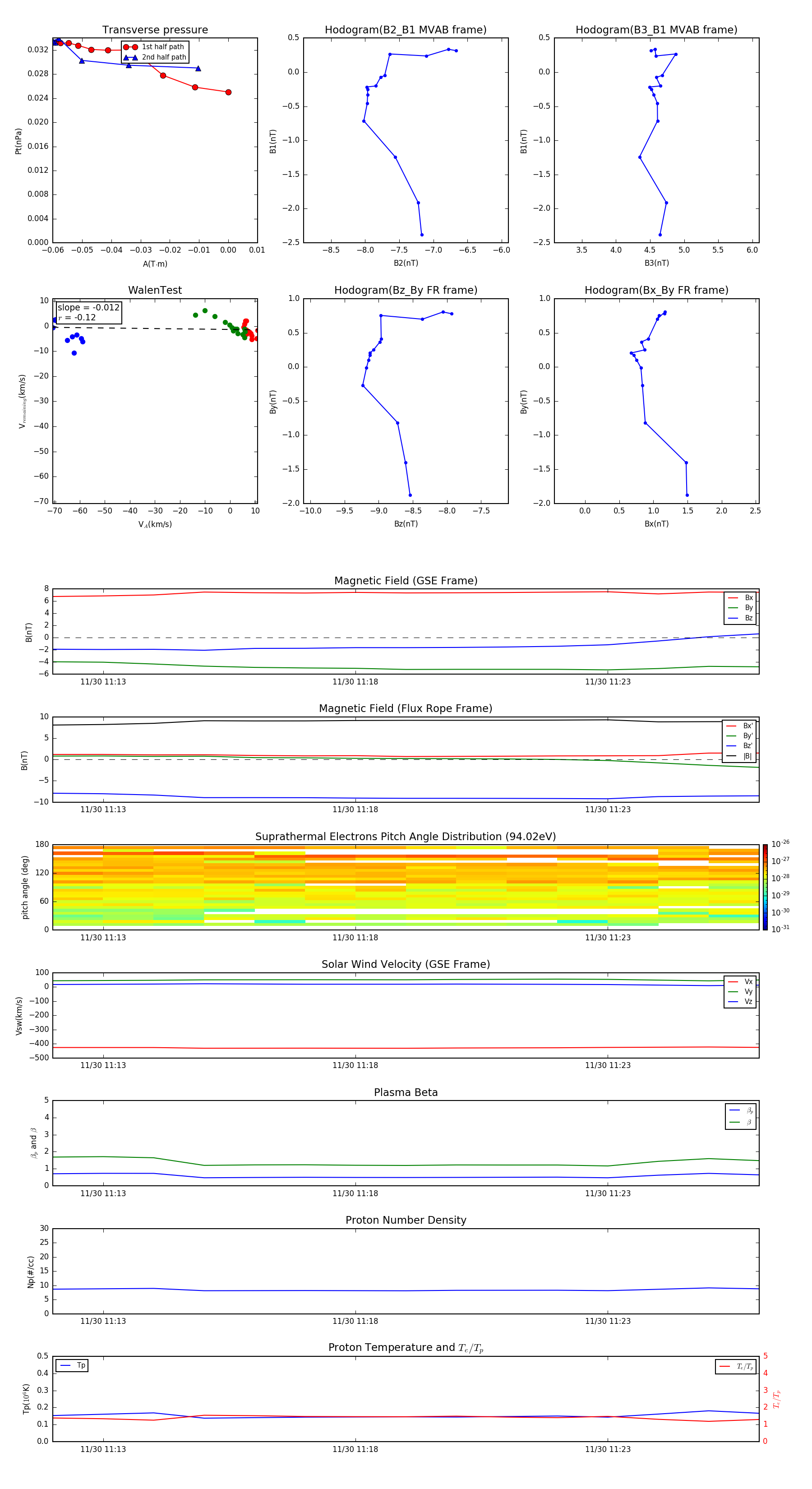Click the Proton Number Density title
Screen dimensions: 812x1489
point(406,1221)
